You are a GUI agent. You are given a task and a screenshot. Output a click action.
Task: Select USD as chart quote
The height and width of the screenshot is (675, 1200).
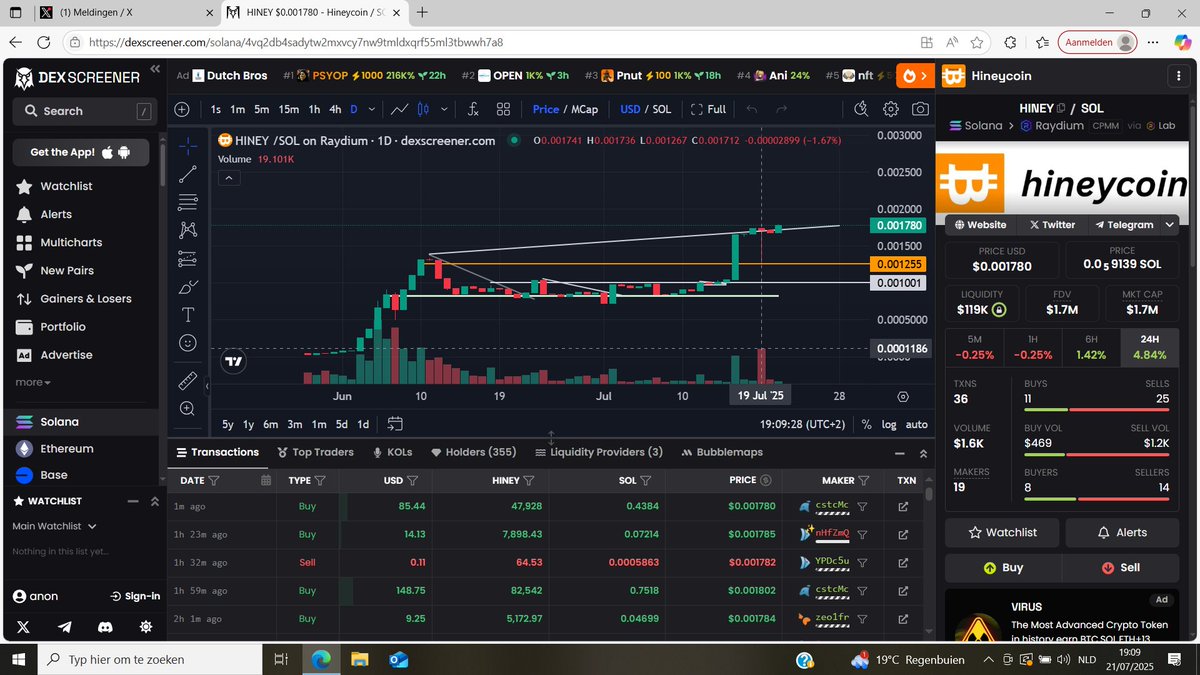(630, 109)
